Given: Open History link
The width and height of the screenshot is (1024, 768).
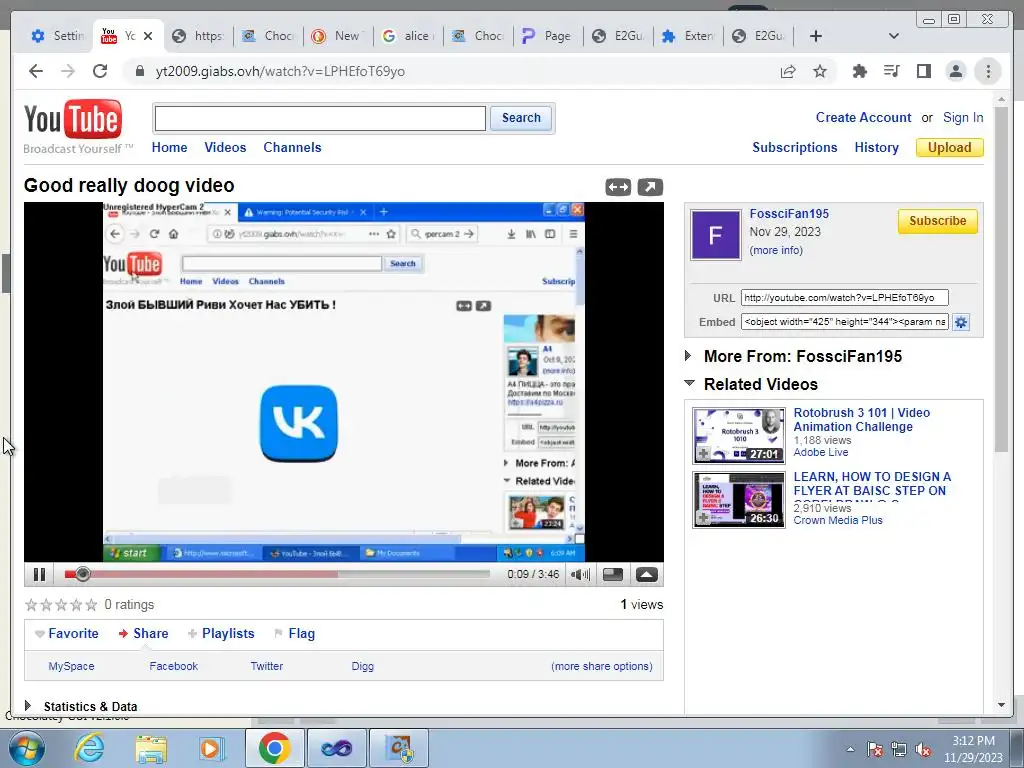Looking at the screenshot, I should tap(876, 148).
